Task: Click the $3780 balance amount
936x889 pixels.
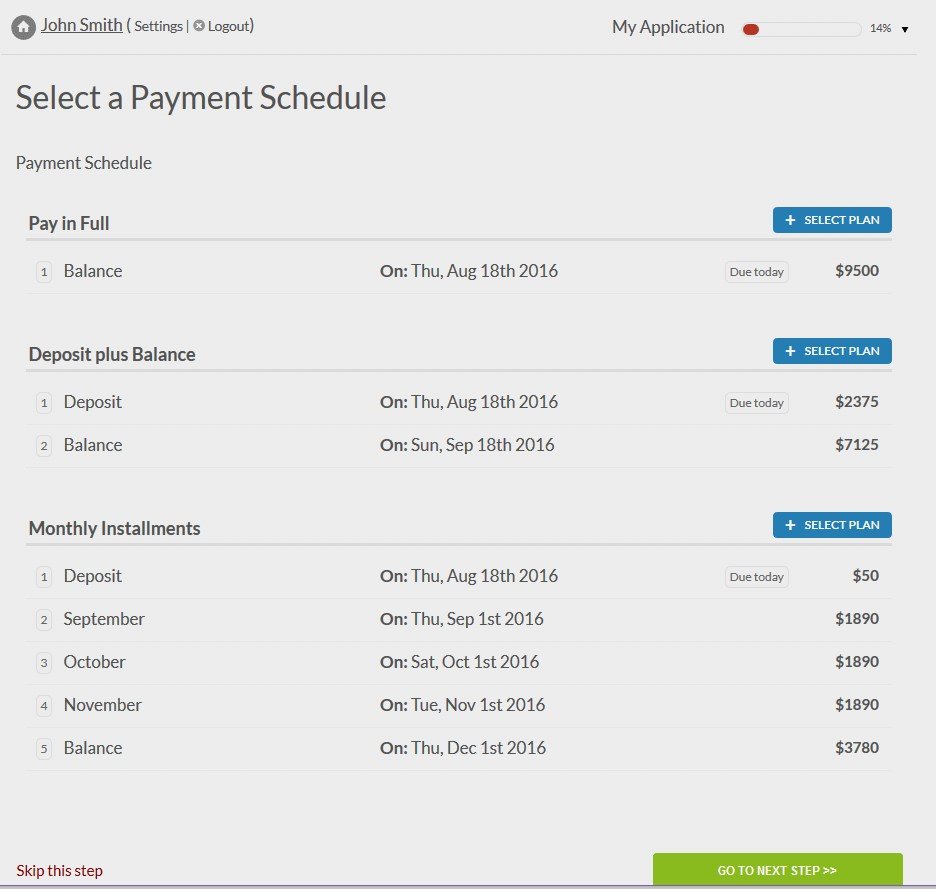Action: (857, 748)
